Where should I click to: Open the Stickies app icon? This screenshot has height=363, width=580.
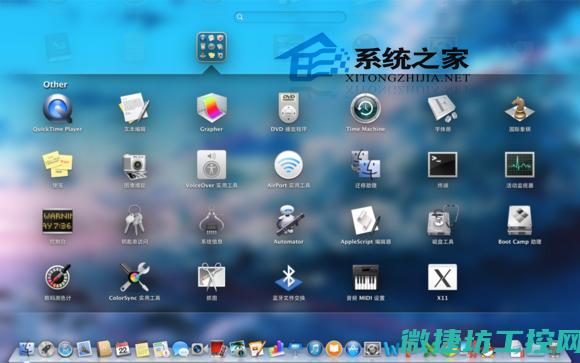click(x=57, y=165)
